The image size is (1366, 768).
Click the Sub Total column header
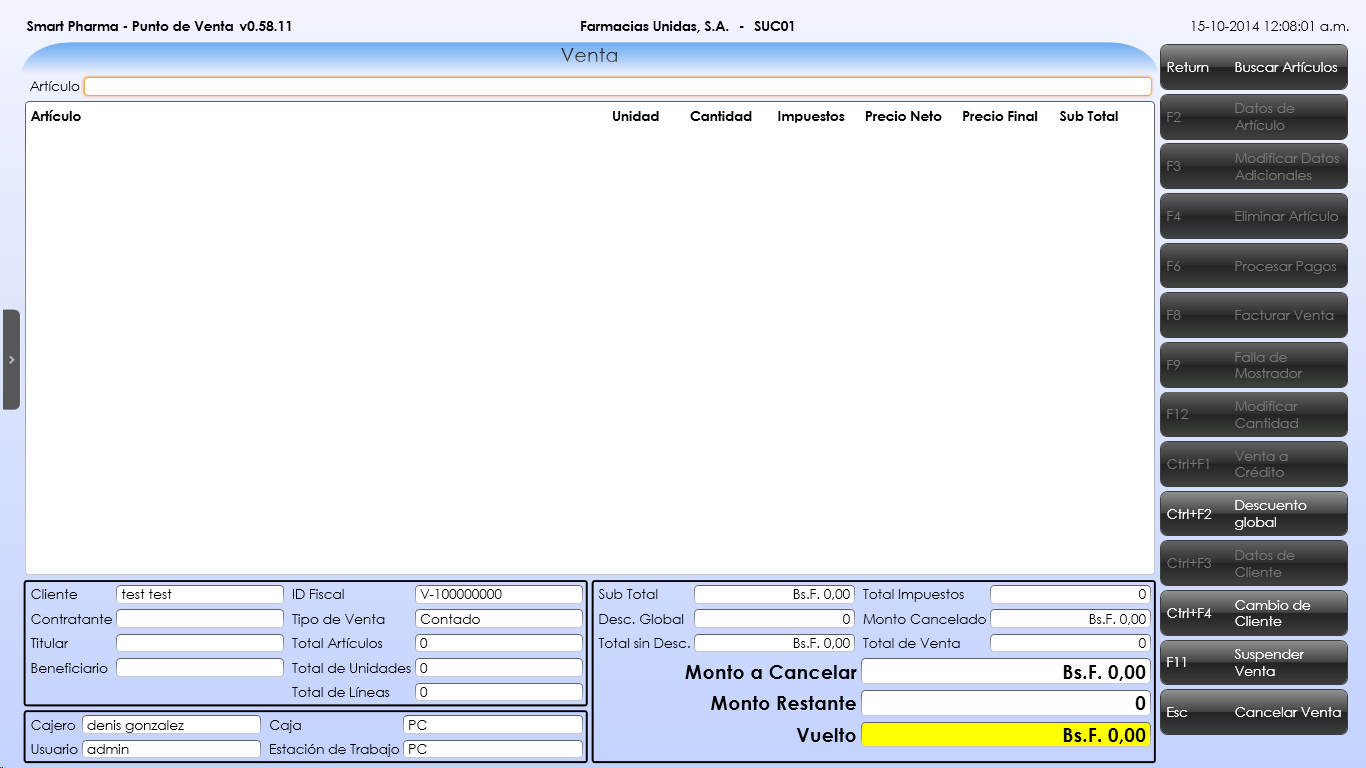pyautogui.click(x=1089, y=116)
